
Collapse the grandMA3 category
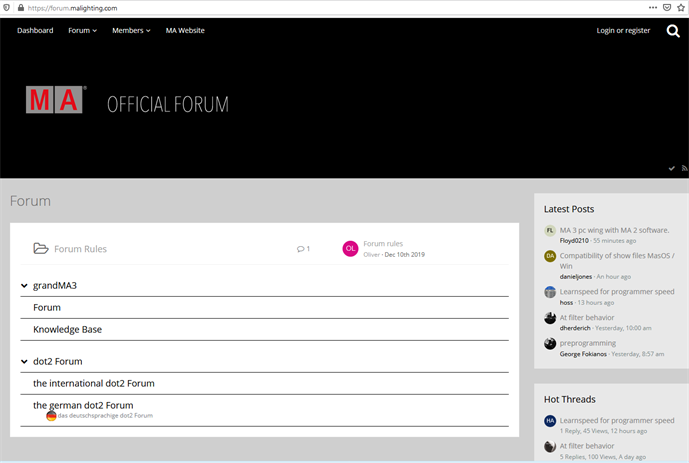pos(24,286)
